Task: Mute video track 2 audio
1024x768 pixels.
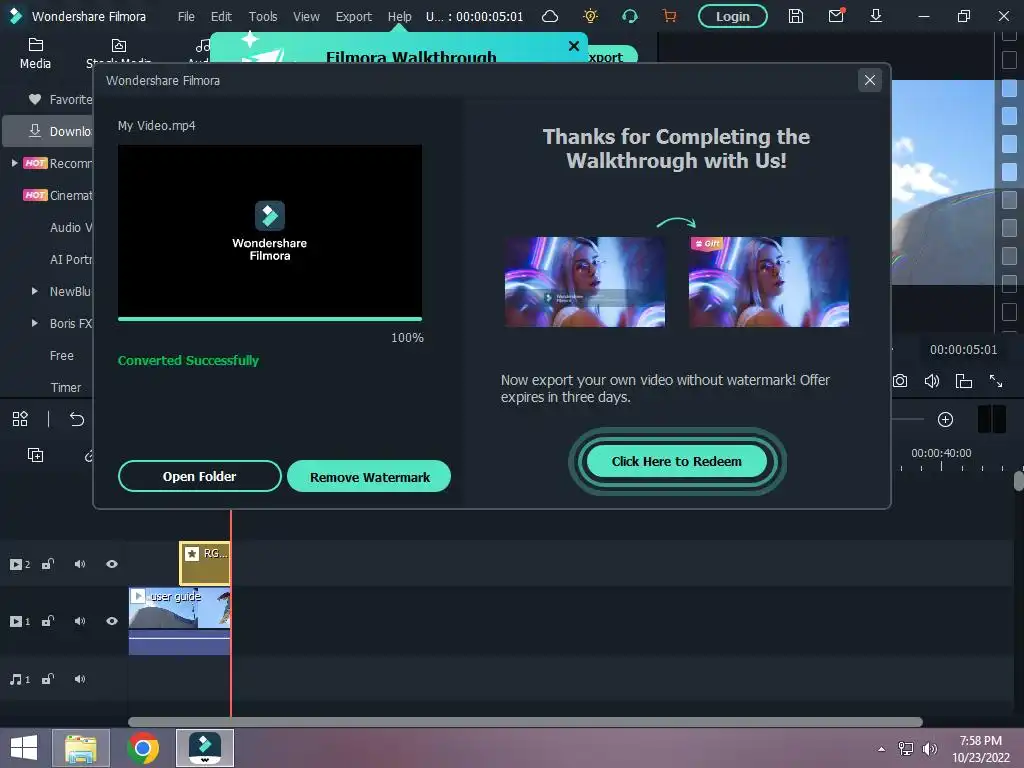Action: (x=80, y=564)
